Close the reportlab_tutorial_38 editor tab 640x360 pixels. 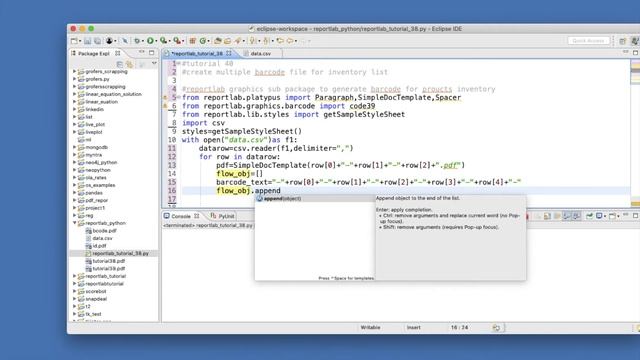(229, 53)
